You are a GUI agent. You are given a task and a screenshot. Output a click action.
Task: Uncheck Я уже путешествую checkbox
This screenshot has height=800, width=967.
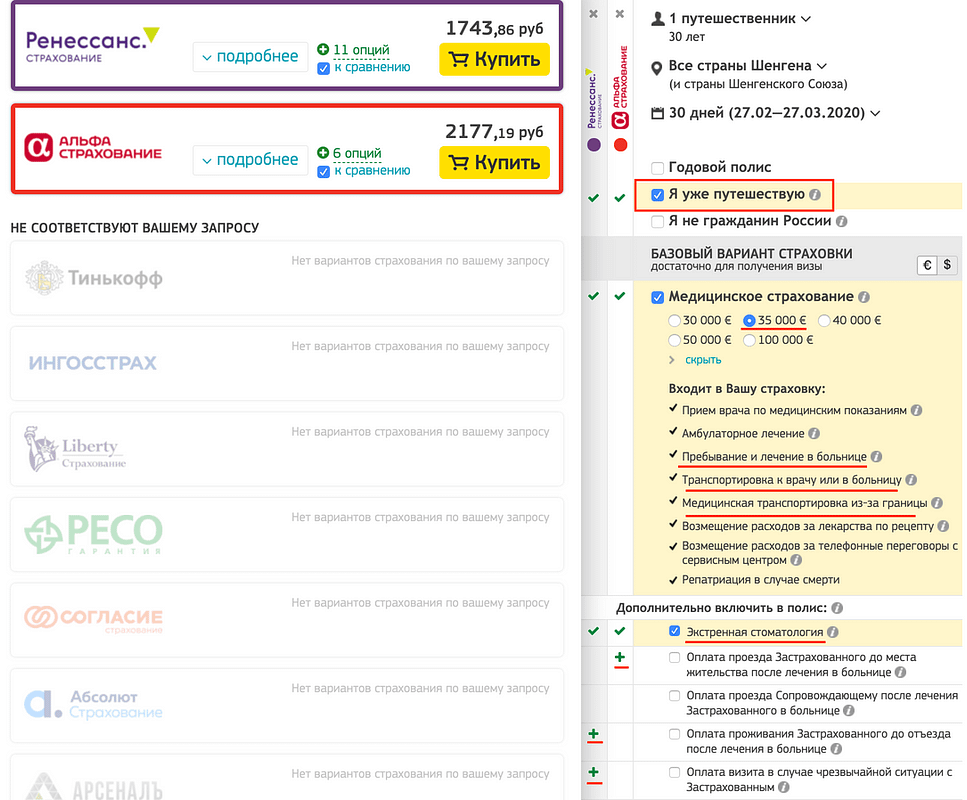tap(657, 195)
